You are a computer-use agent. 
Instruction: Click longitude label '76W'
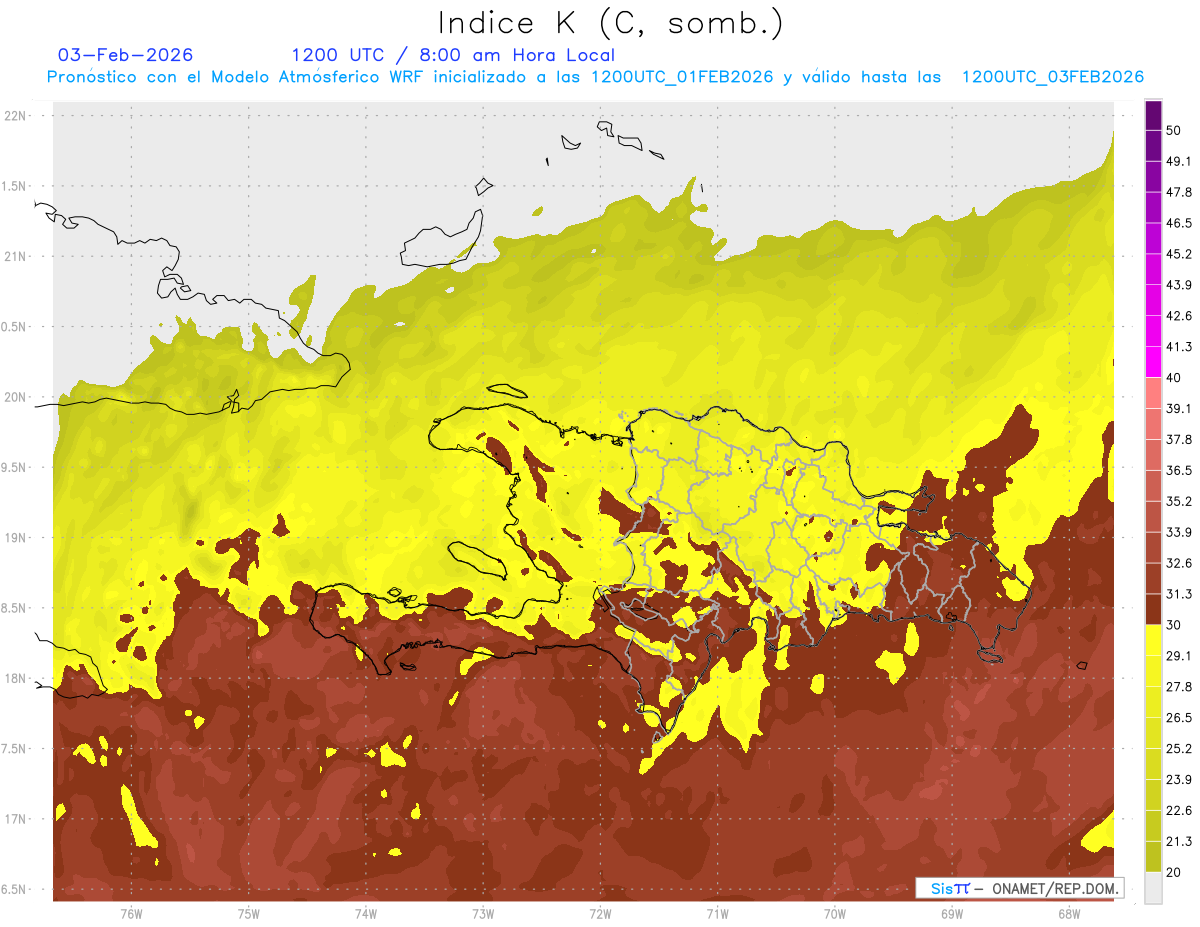131,914
